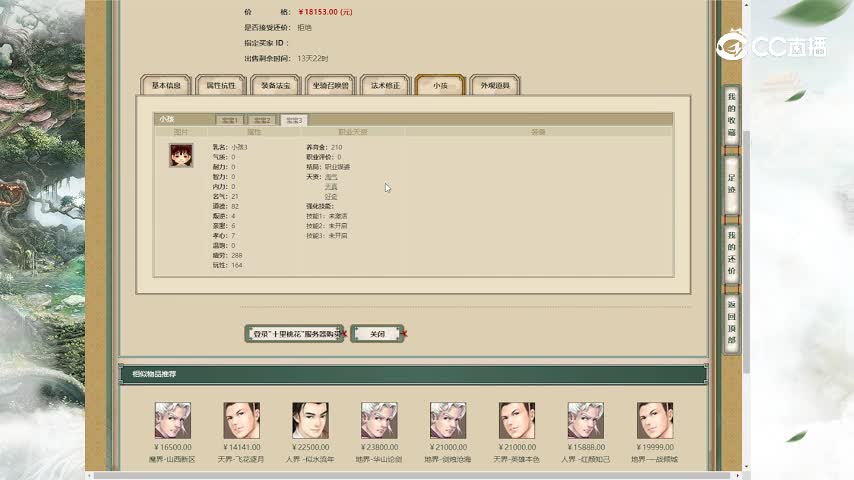Viewport: 854px width, 480px height.
Task: Open the ¥19999.00 character avatar
Action: coord(654,420)
